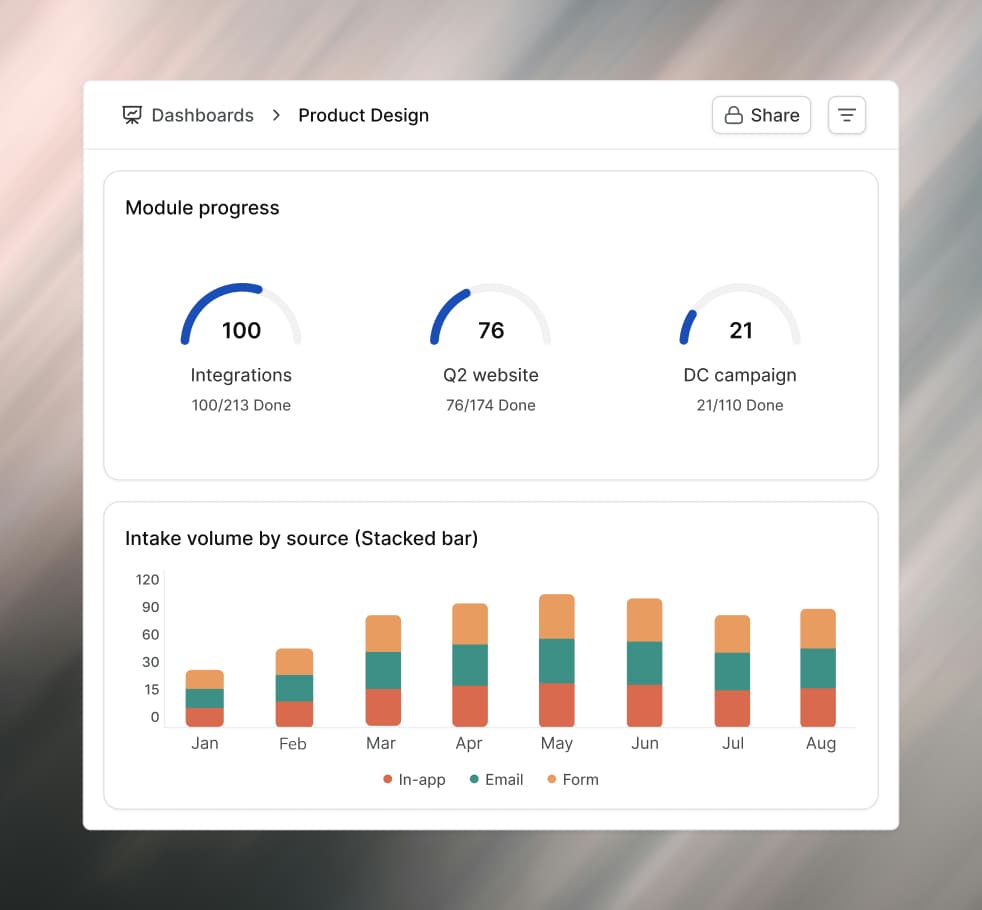Select the May stacked bar
The height and width of the screenshot is (910, 982).
click(557, 660)
